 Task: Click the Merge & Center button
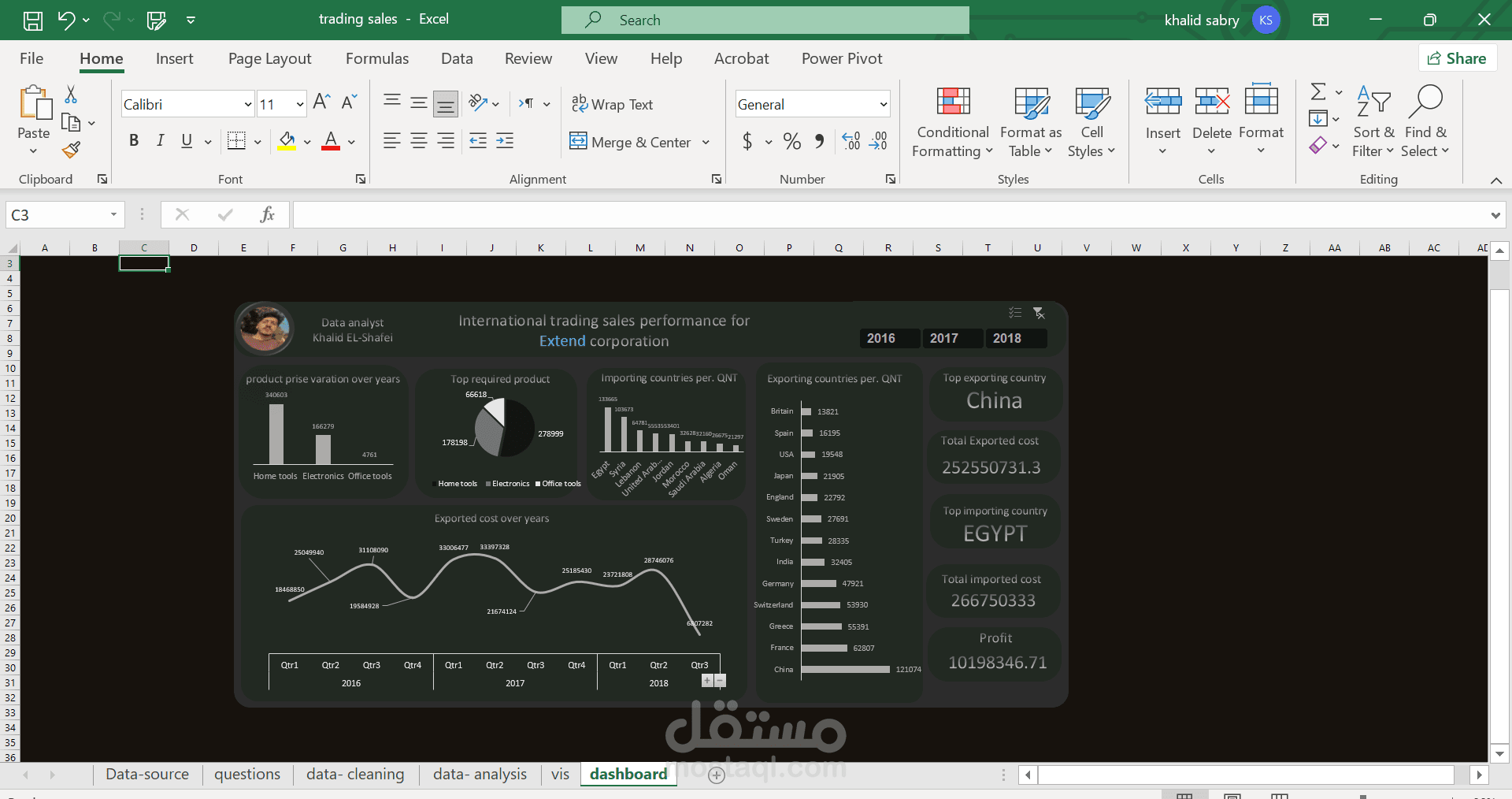(631, 143)
